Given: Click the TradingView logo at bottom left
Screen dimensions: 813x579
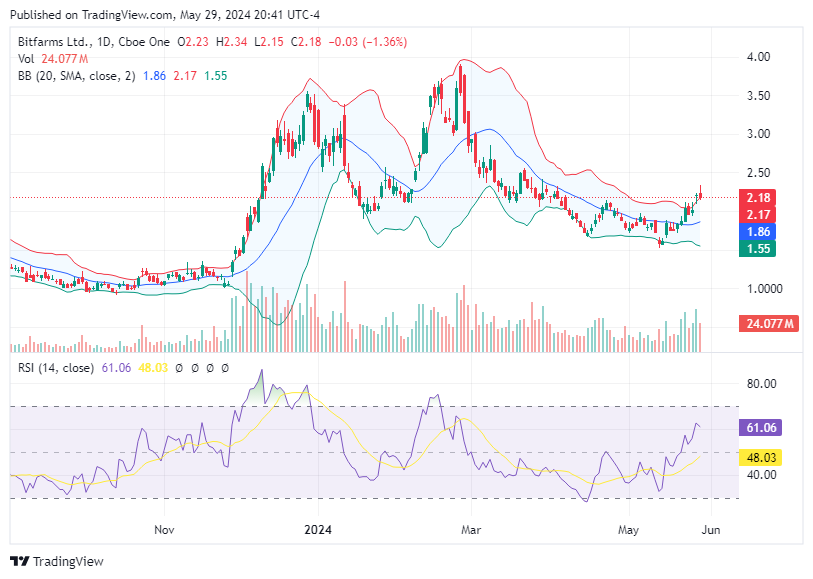Looking at the screenshot, I should [x=57, y=561].
